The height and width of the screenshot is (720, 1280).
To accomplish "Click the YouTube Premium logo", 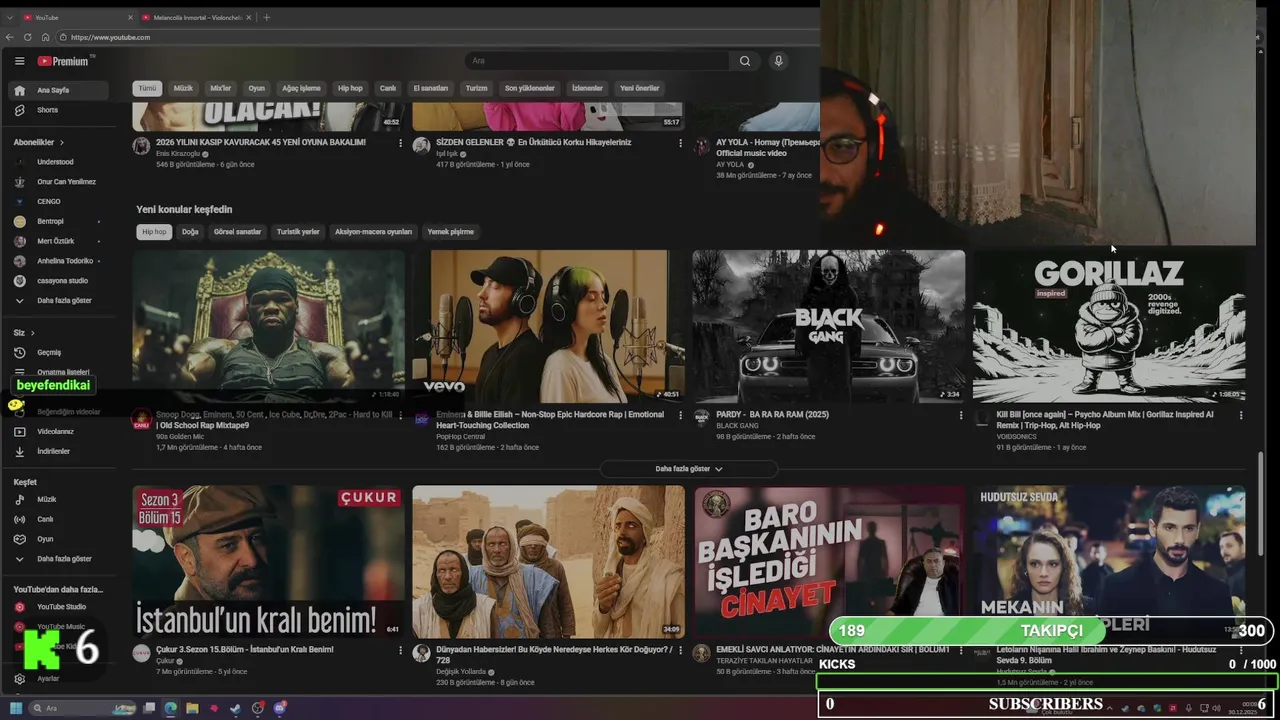I will [64, 61].
